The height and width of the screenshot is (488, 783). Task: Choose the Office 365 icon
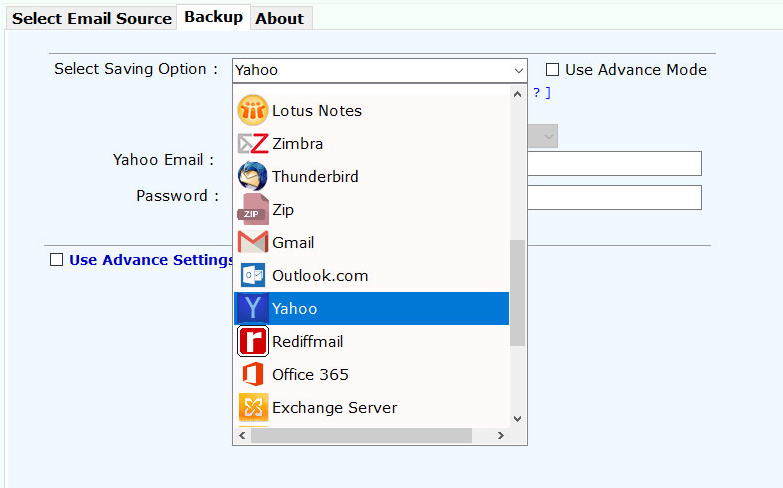[253, 375]
